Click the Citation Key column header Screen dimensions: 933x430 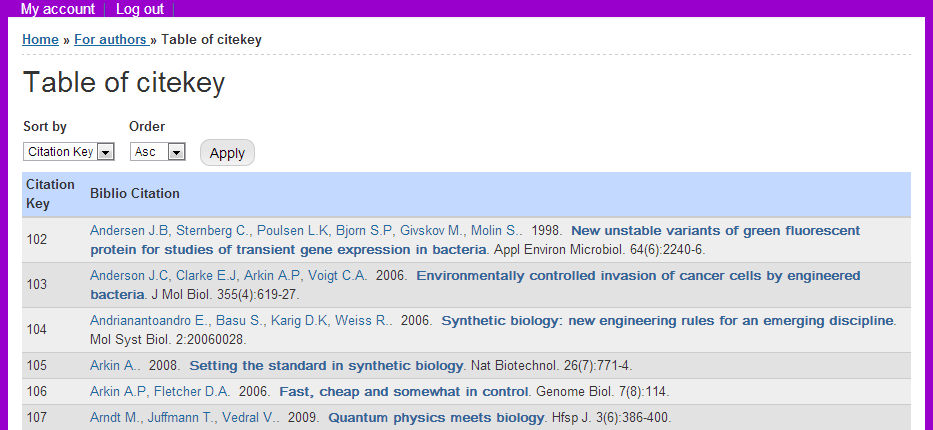(50, 194)
